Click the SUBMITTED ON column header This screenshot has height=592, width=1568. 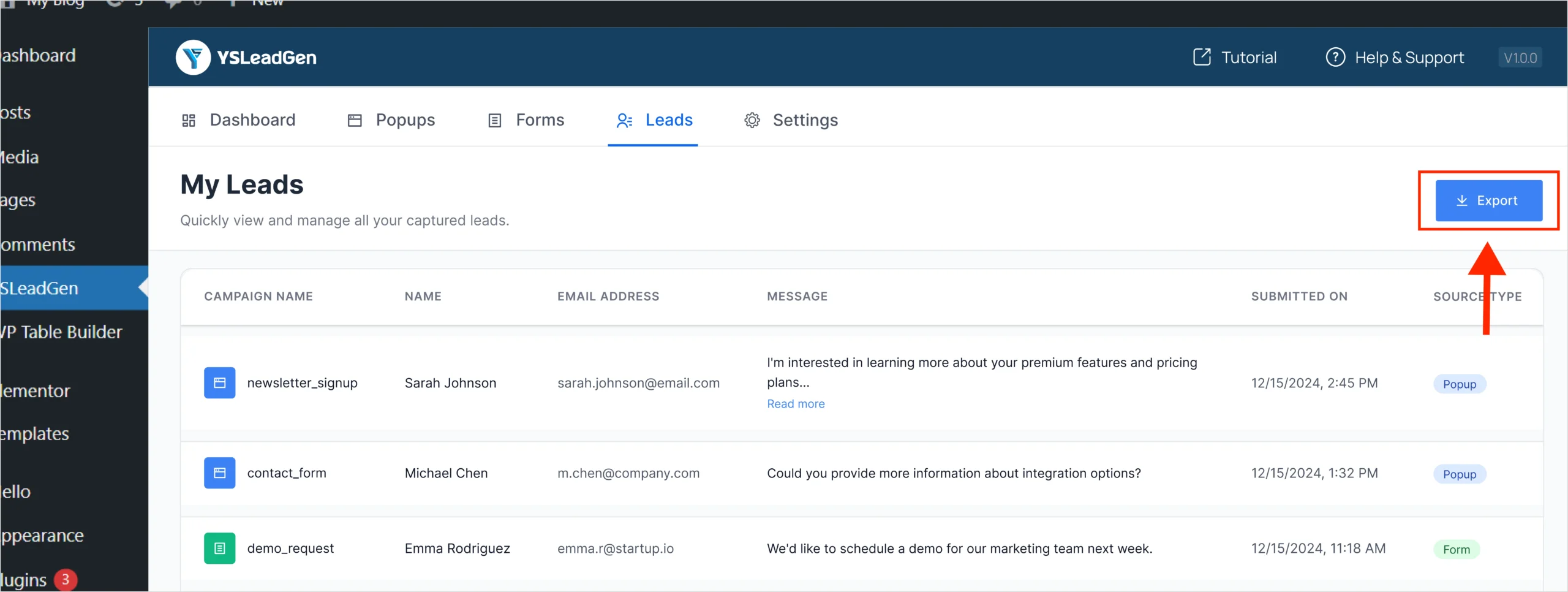point(1299,297)
